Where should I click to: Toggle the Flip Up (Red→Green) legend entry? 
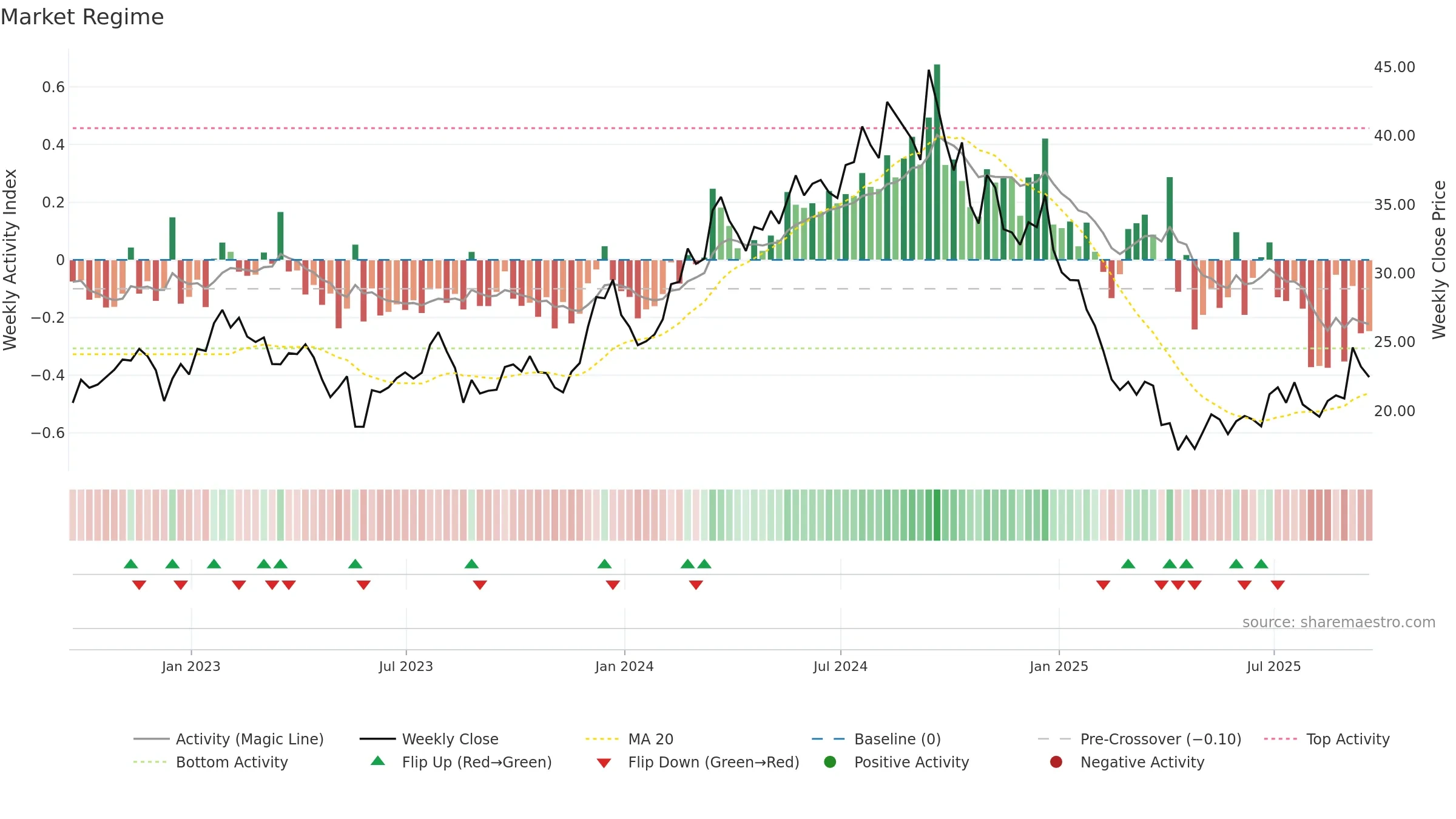pos(461,762)
